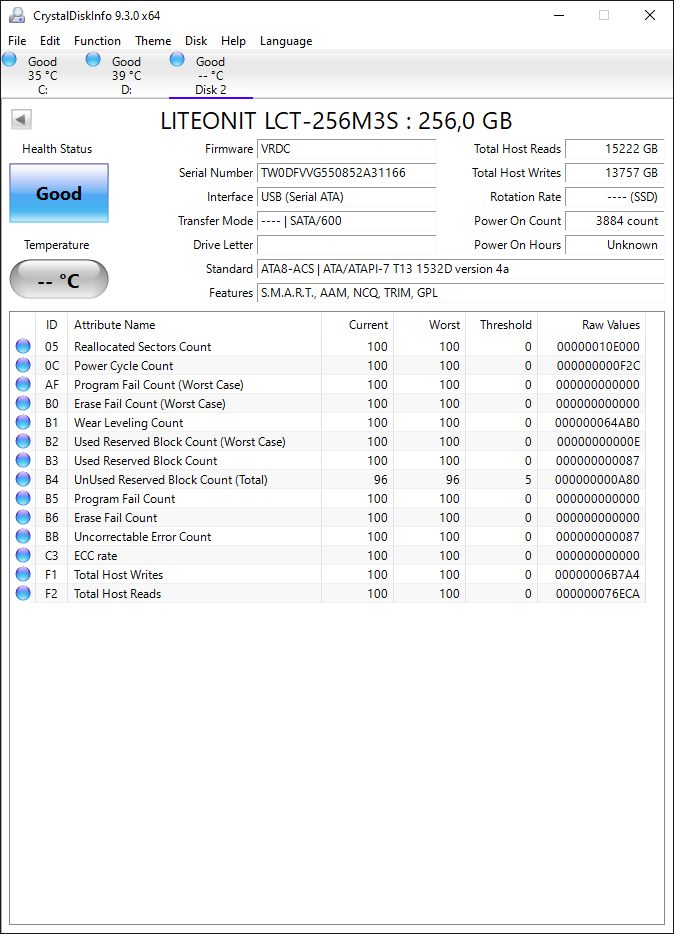Viewport: 674px width, 934px height.
Task: Select Disk 2 status orb
Action: tap(177, 59)
